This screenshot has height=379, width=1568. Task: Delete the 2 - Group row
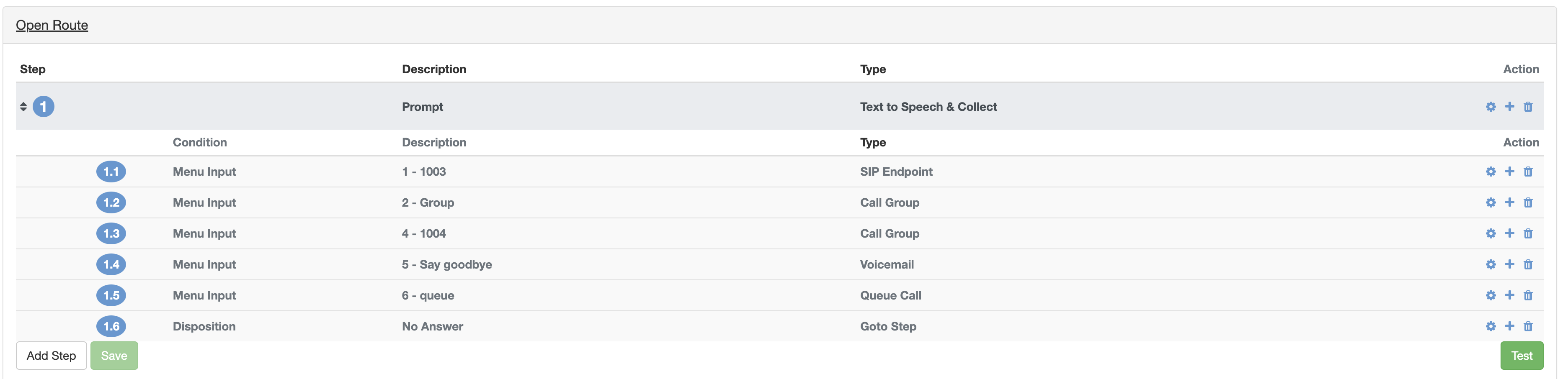1528,202
